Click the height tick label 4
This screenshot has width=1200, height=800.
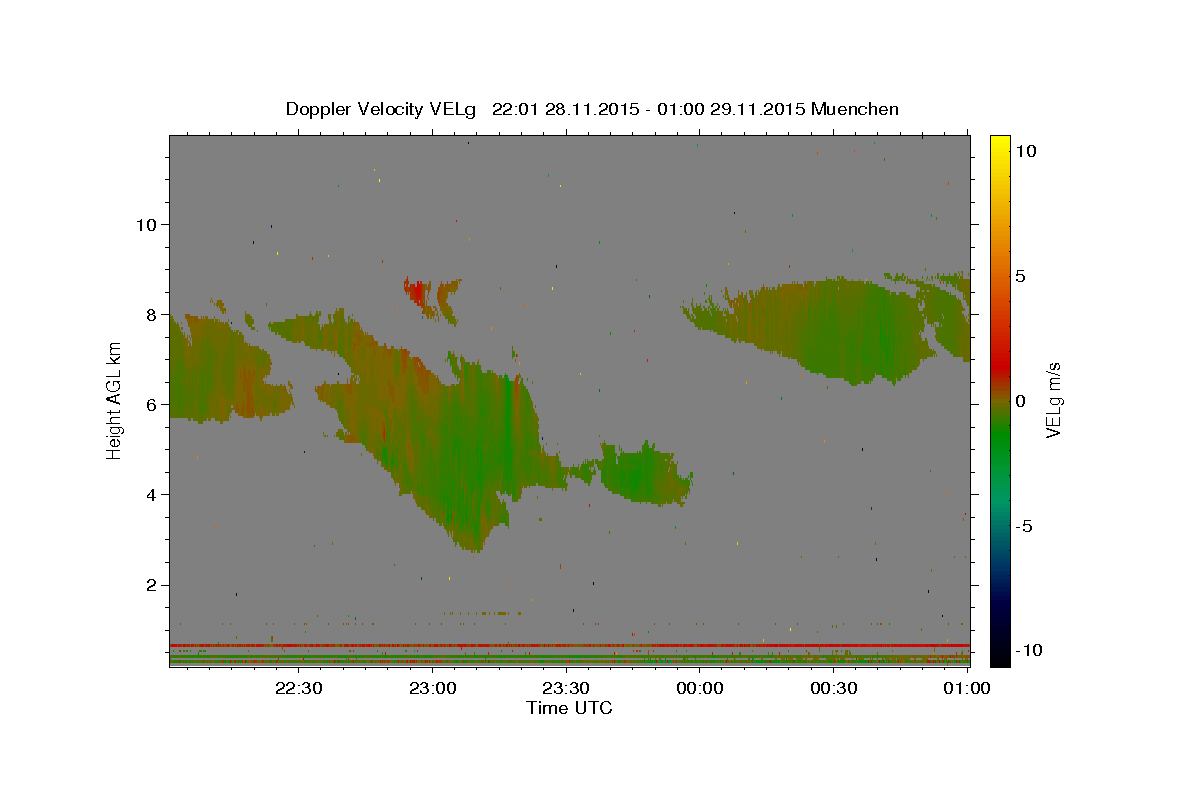click(x=151, y=494)
